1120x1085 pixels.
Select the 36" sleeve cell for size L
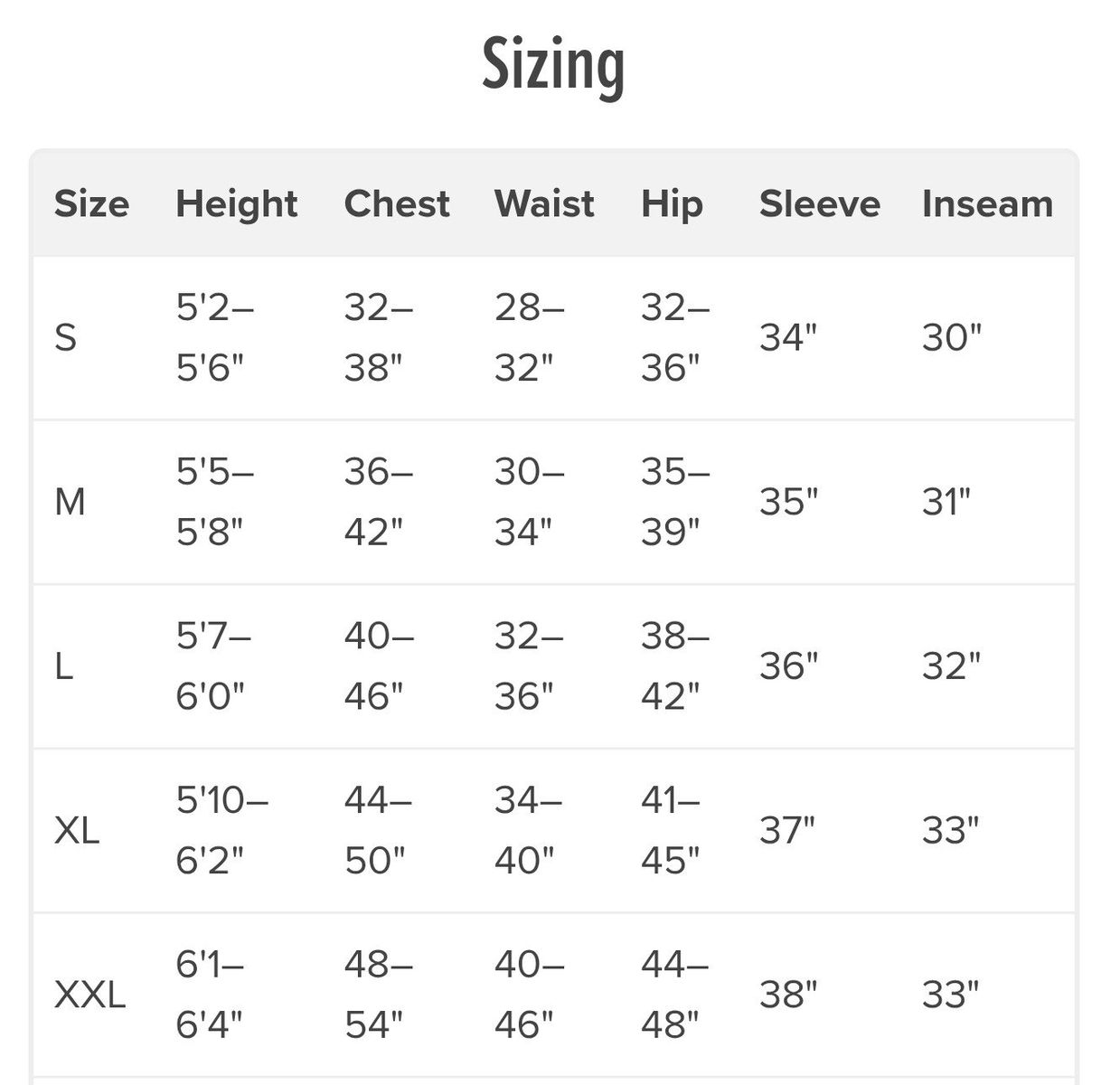(x=788, y=666)
